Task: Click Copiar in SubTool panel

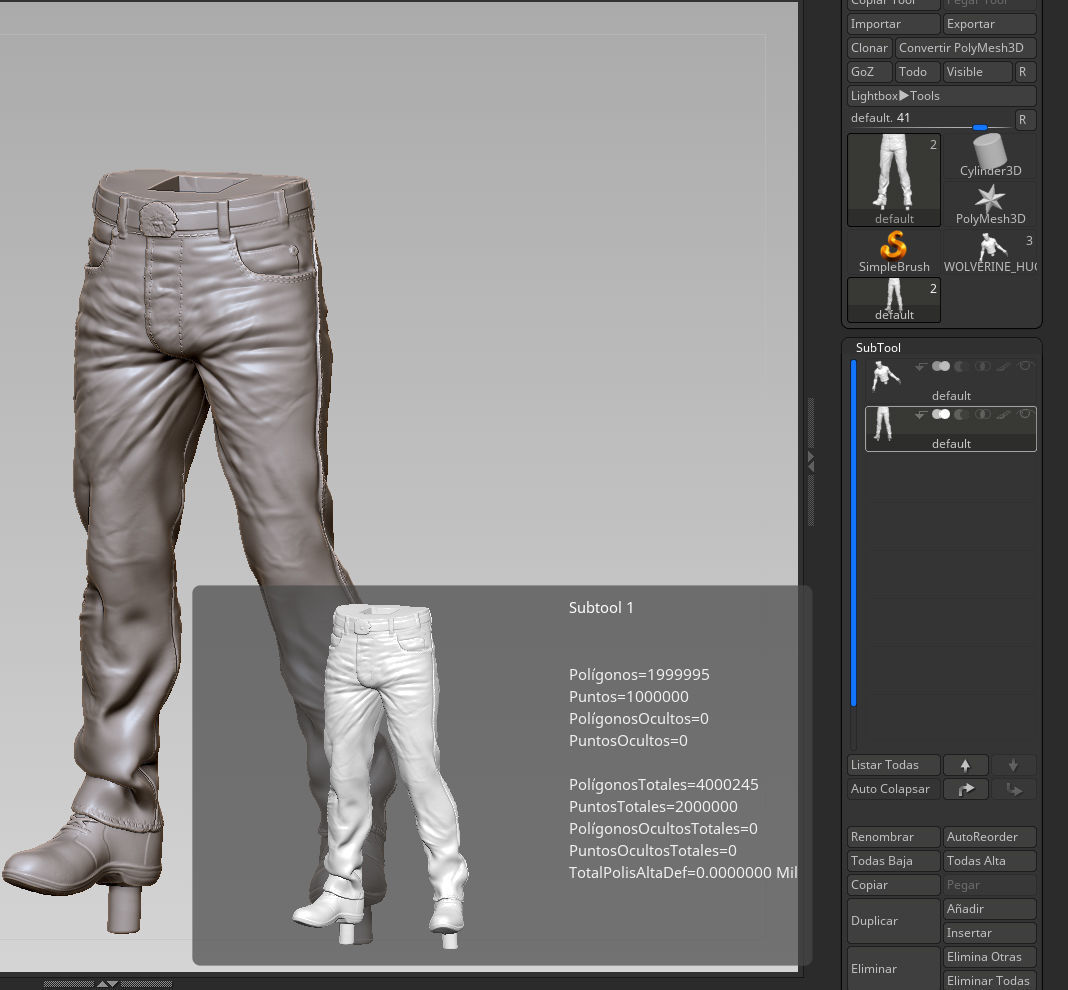Action: coord(894,885)
